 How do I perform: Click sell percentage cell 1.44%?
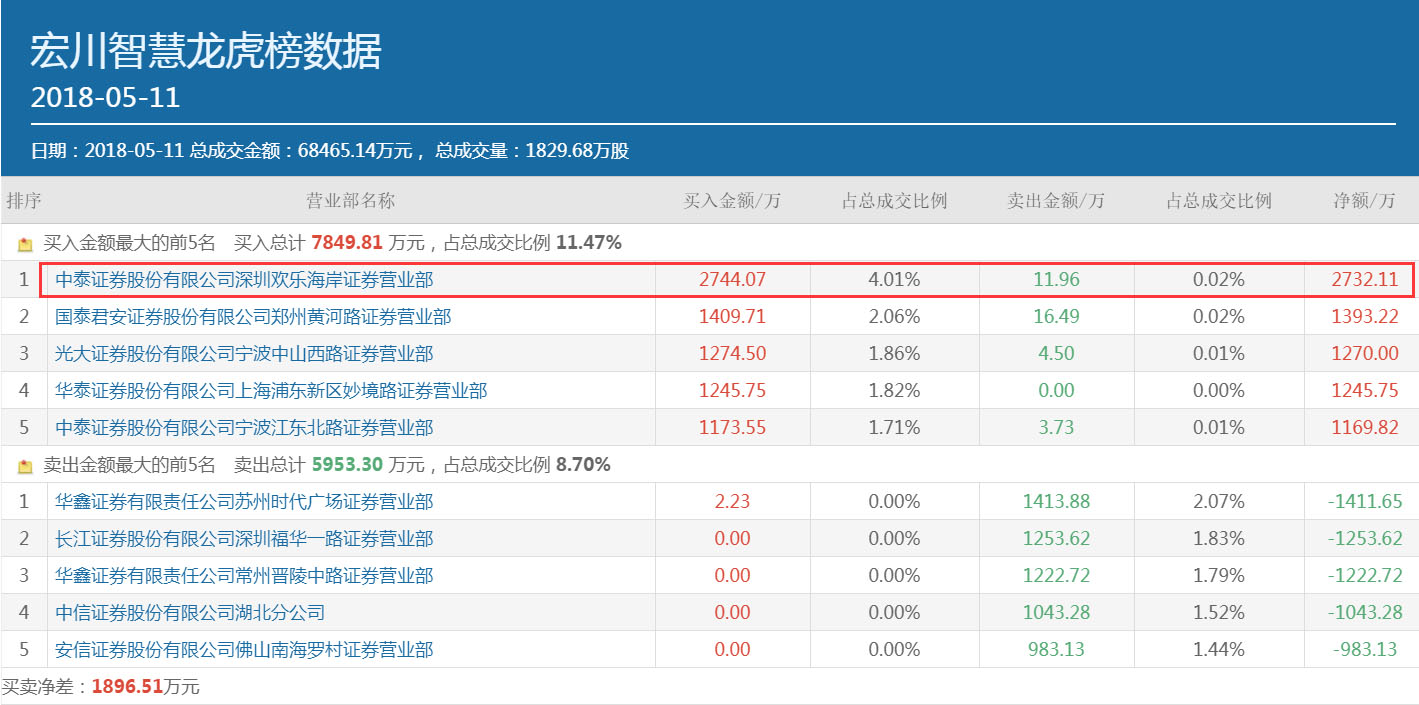point(1218,650)
